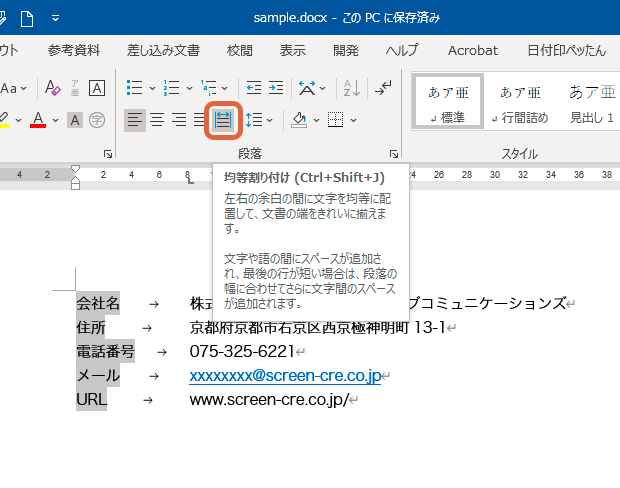This screenshot has width=620, height=488.
Task: Click the メール label text
Action: [x=98, y=375]
